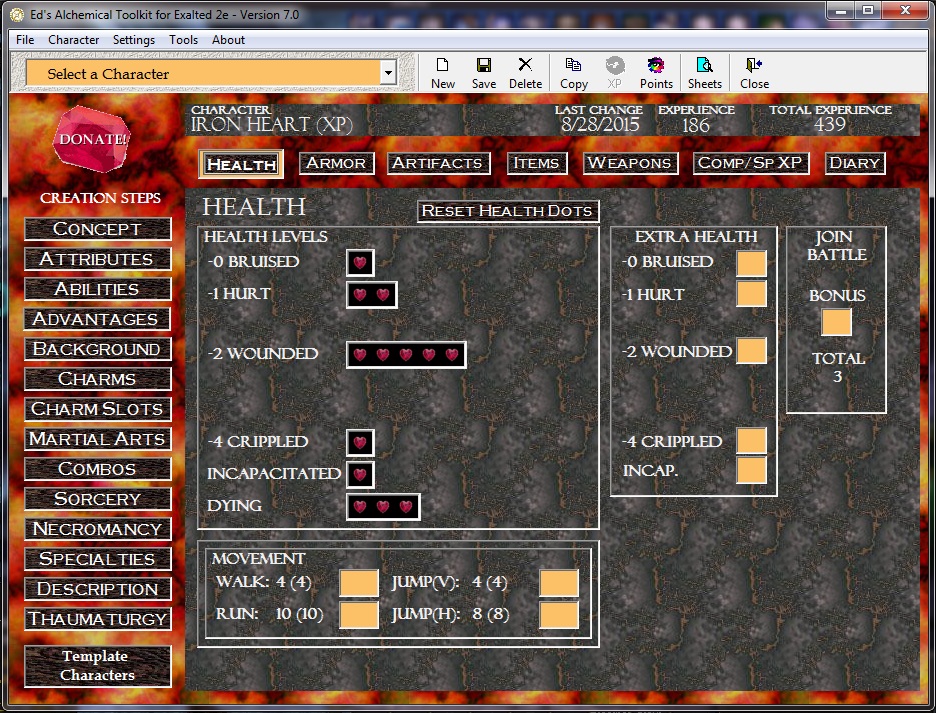Toggle first heart in -2 Wounded row

pos(360,355)
